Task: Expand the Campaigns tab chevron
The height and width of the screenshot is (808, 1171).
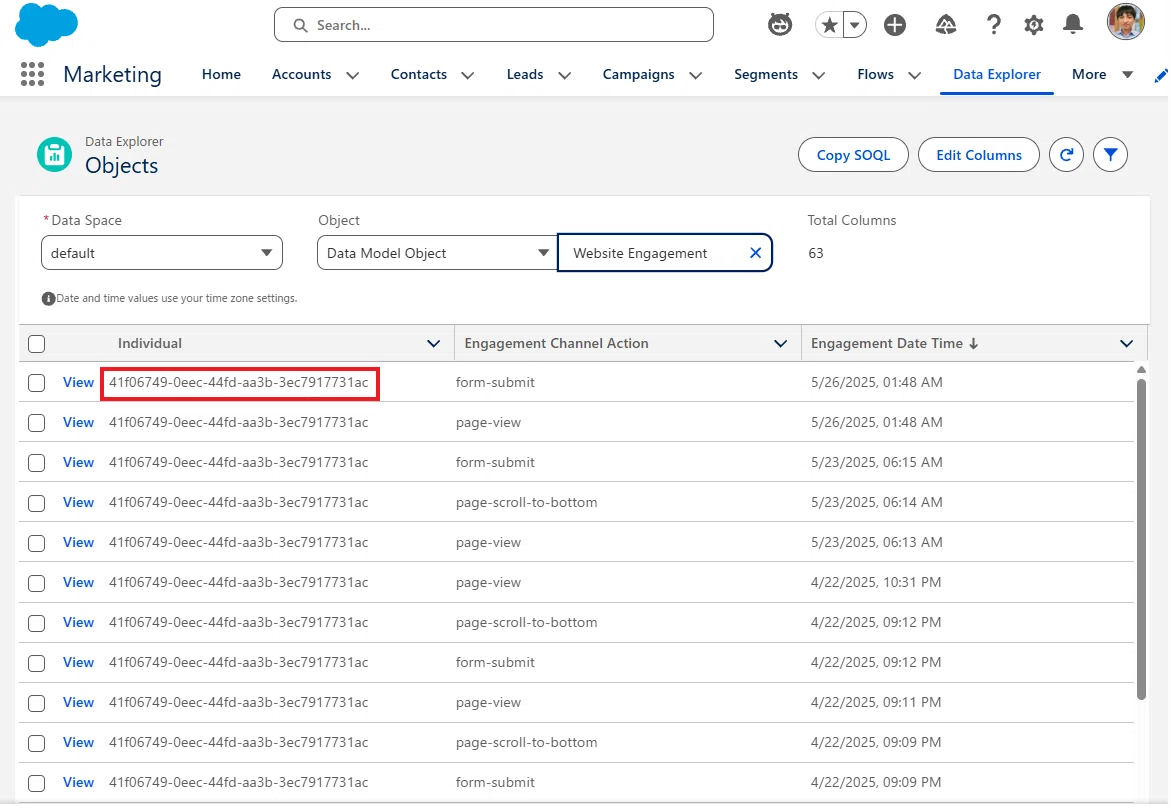Action: (x=695, y=75)
